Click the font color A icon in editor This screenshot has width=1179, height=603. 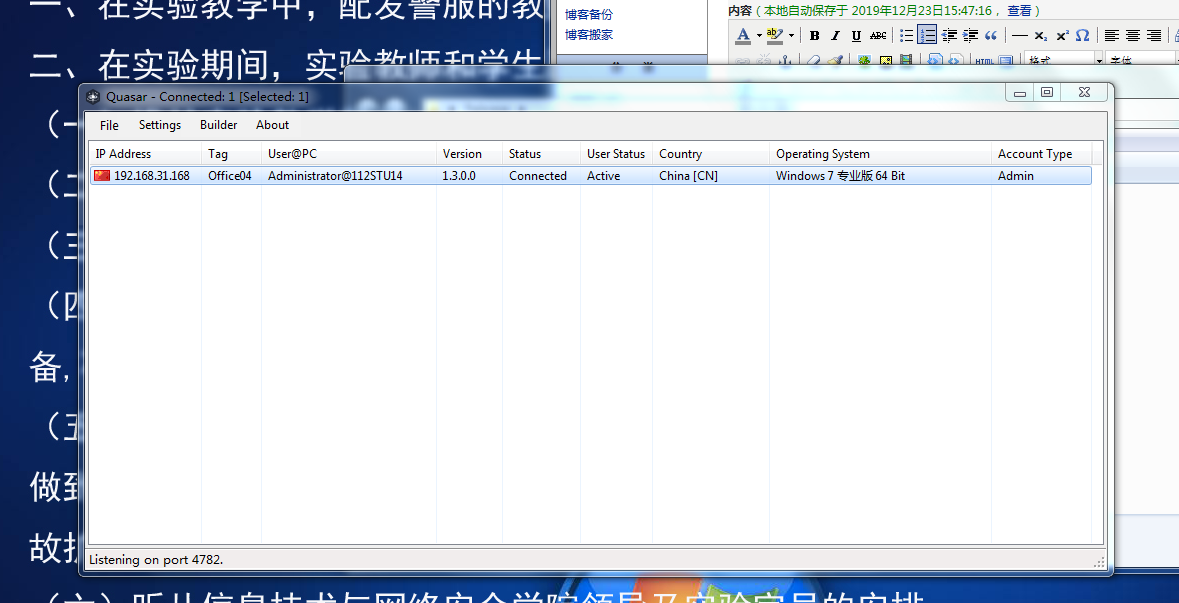point(743,35)
